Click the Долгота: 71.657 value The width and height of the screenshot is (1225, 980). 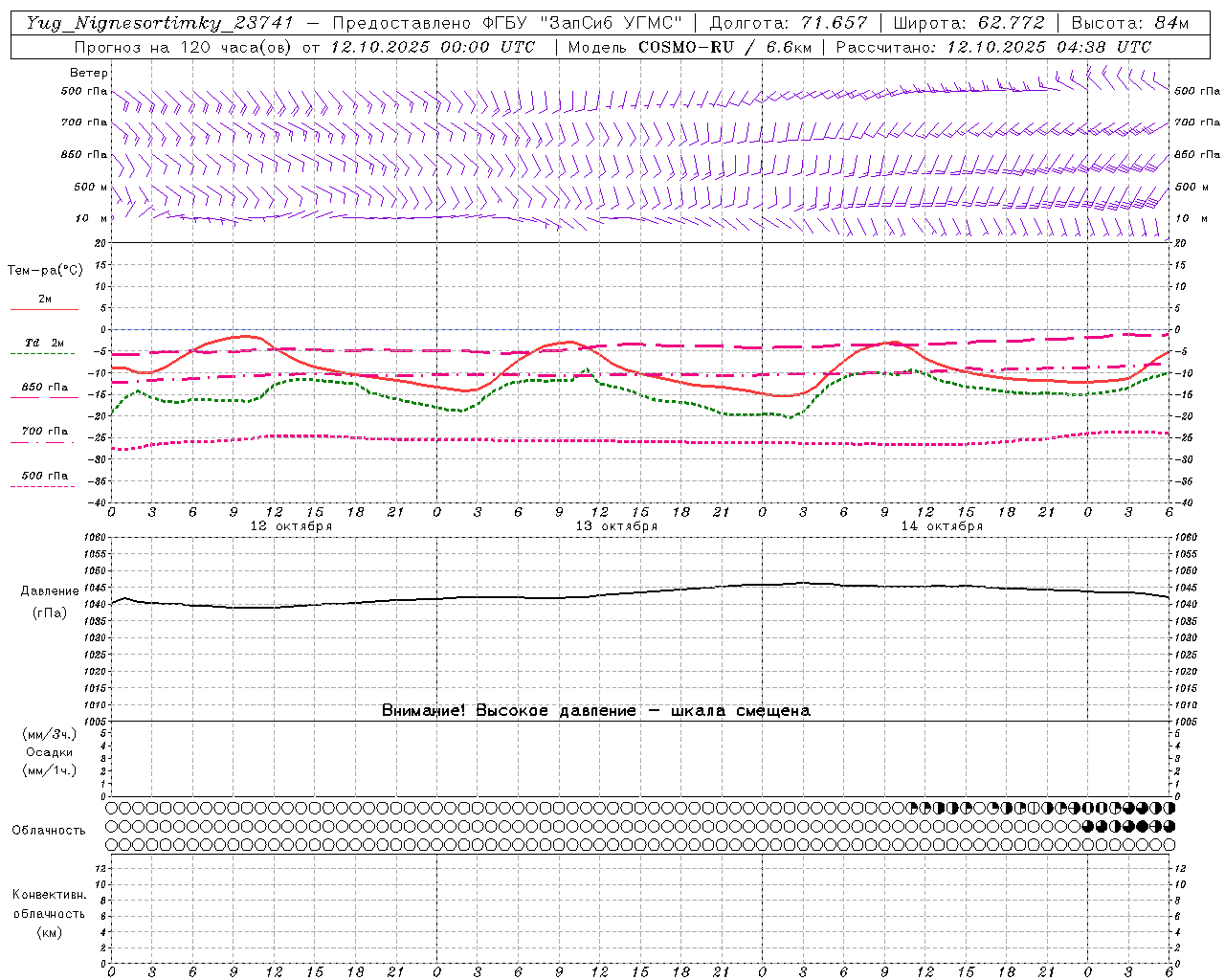coord(789,23)
